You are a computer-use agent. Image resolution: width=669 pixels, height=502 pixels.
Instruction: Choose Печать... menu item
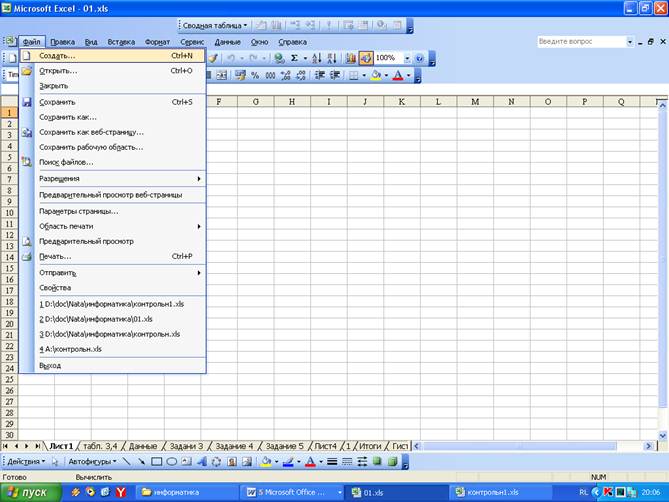coord(112,256)
